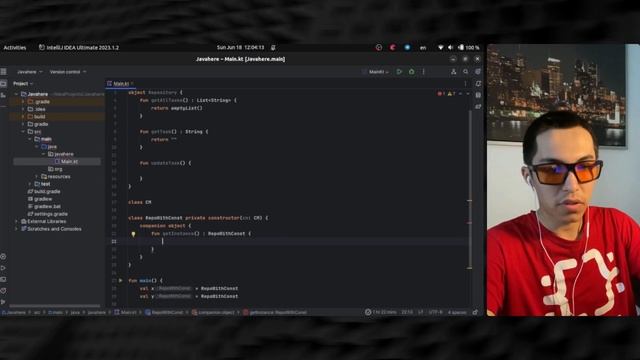
Task: Open the Database tool window icon
Action: click(x=478, y=95)
